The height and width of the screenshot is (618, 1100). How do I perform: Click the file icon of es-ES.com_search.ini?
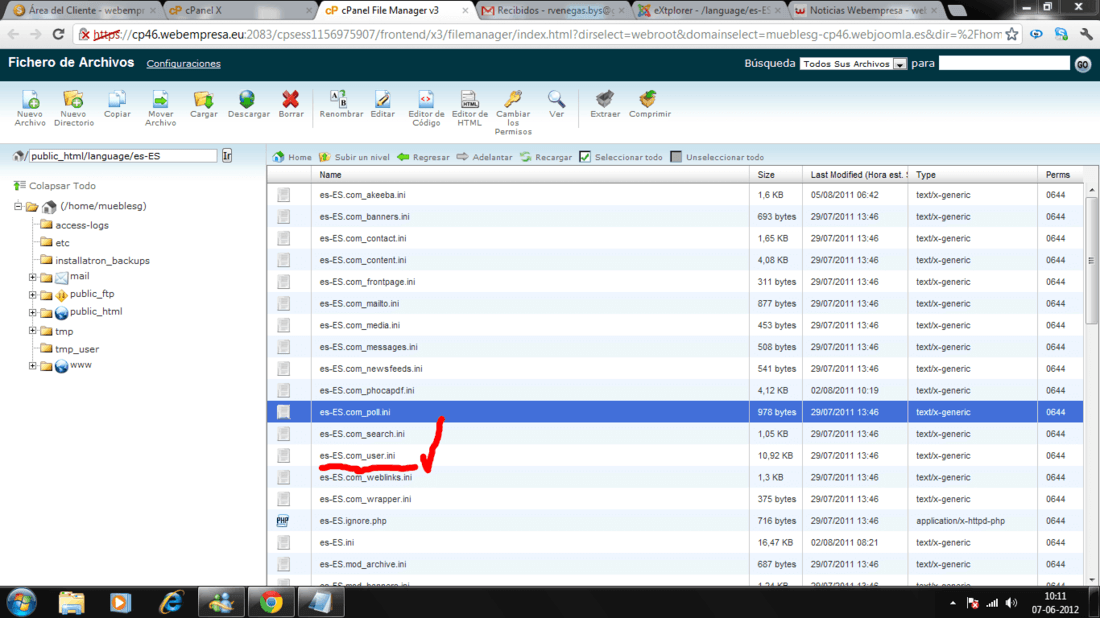(x=283, y=434)
